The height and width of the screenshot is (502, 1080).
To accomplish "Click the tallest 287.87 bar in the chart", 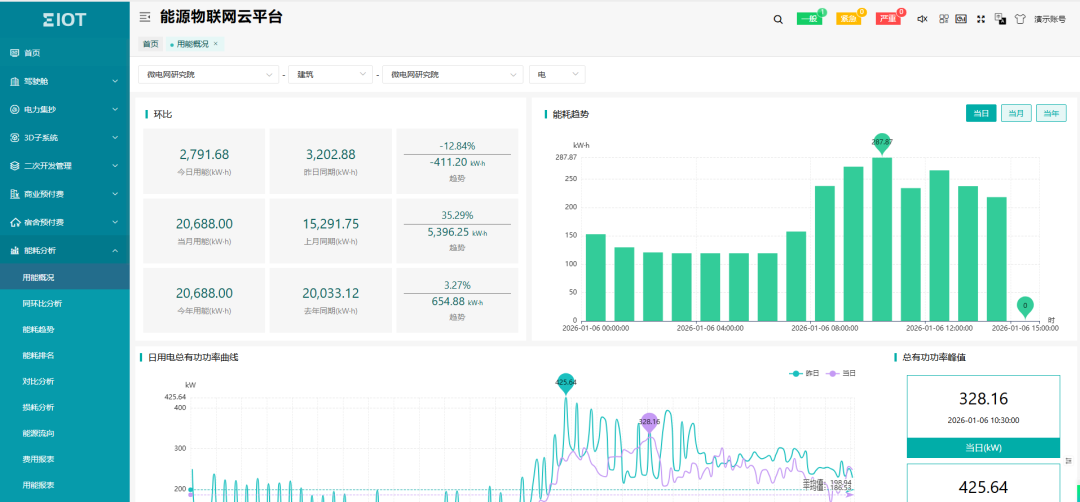I will [x=881, y=238].
